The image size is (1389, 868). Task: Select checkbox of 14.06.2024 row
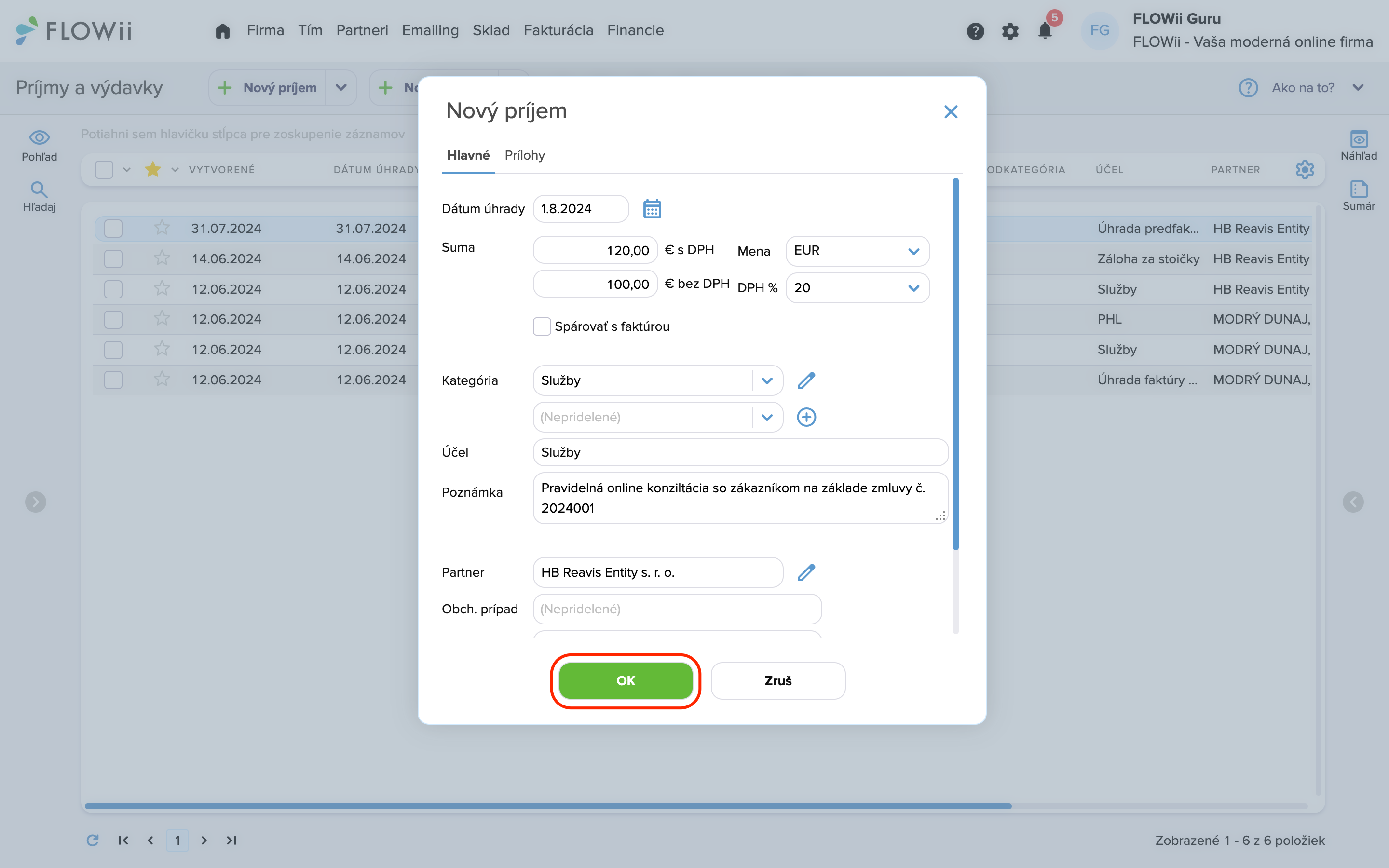tap(113, 258)
